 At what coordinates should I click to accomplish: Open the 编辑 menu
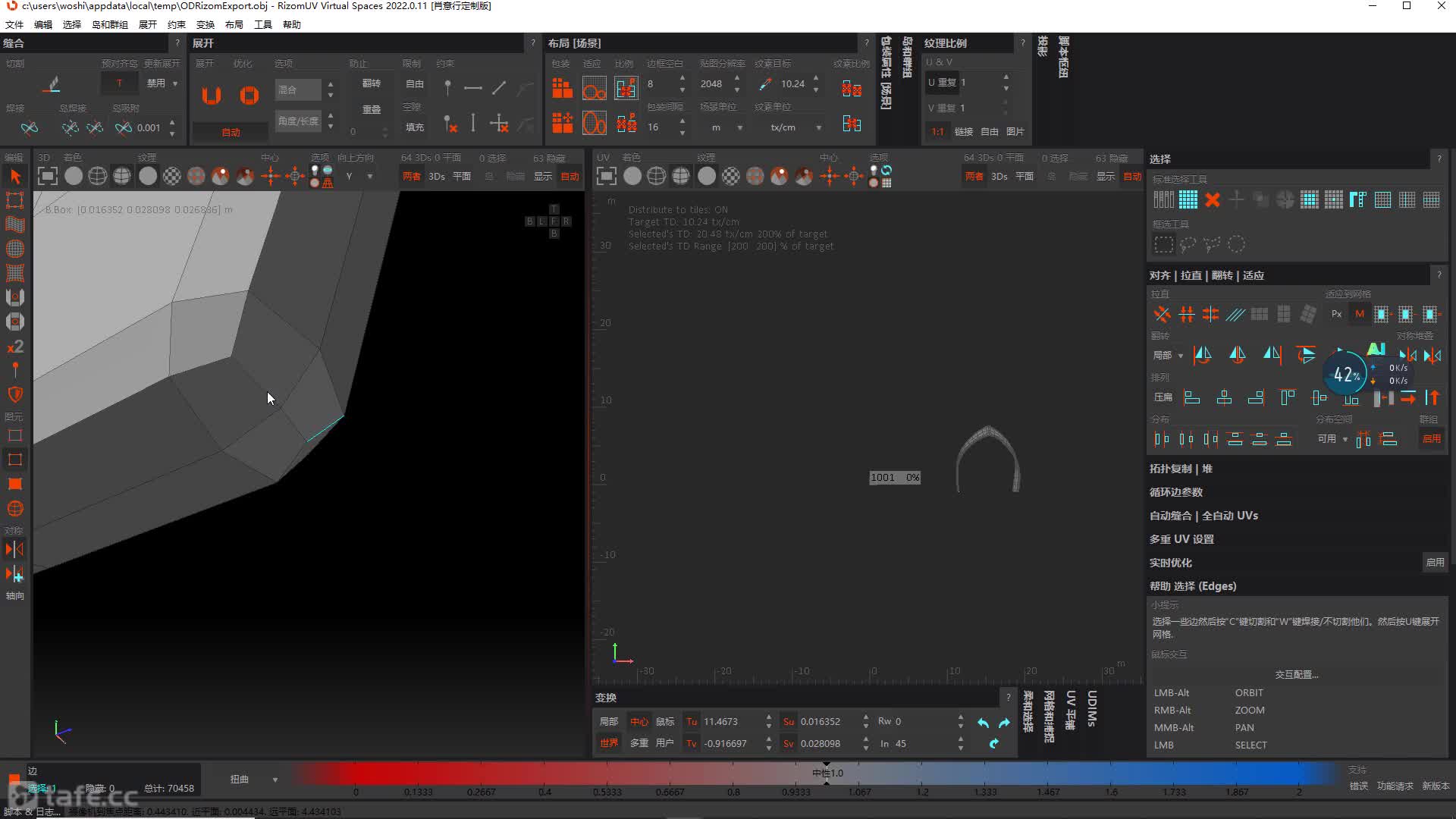tap(43, 24)
